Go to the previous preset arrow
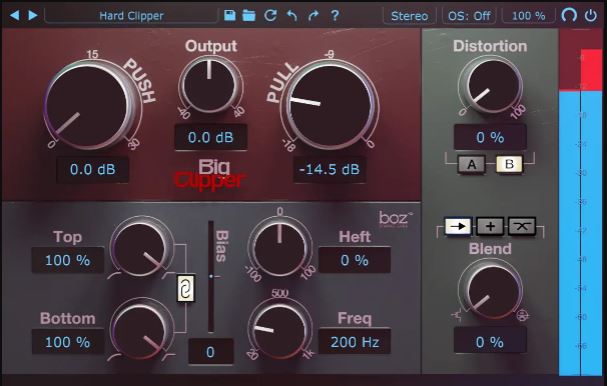Screen dimensions: 607x386 [x=15, y=15]
